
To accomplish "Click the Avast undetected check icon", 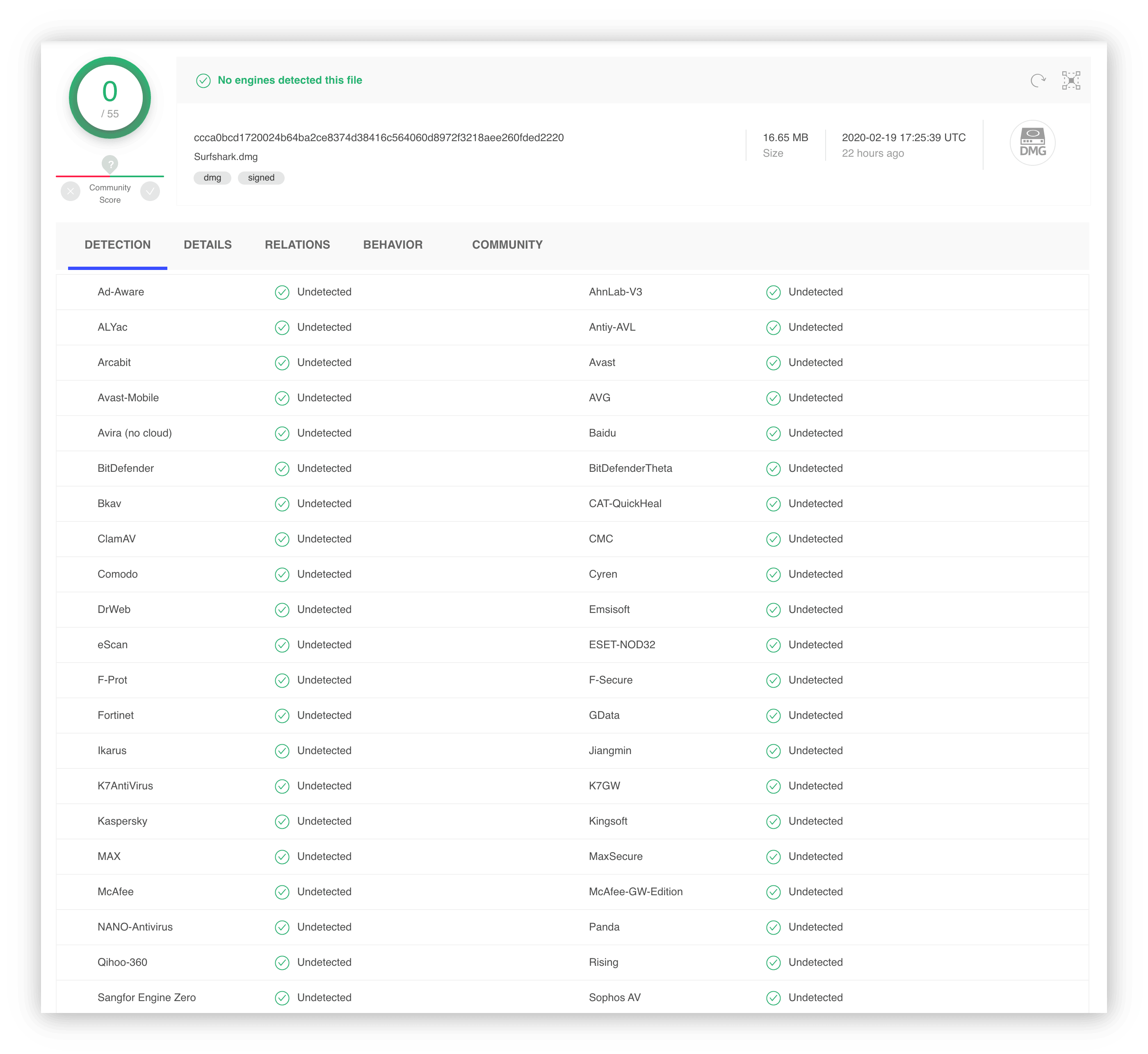I will 773,363.
